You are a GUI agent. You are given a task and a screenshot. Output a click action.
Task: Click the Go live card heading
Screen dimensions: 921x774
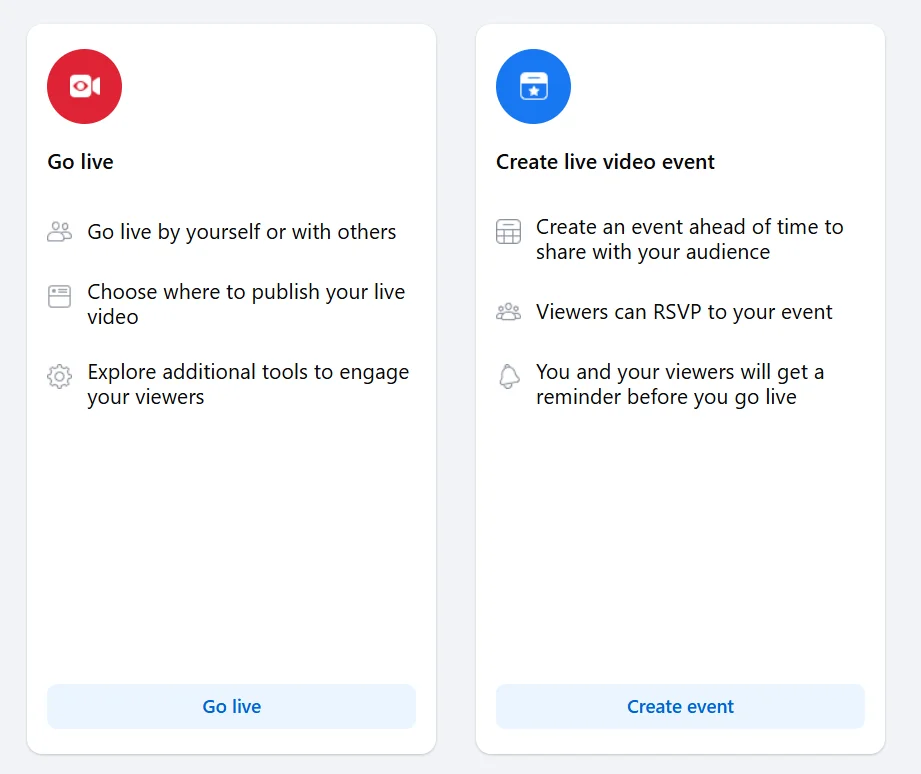coord(80,161)
